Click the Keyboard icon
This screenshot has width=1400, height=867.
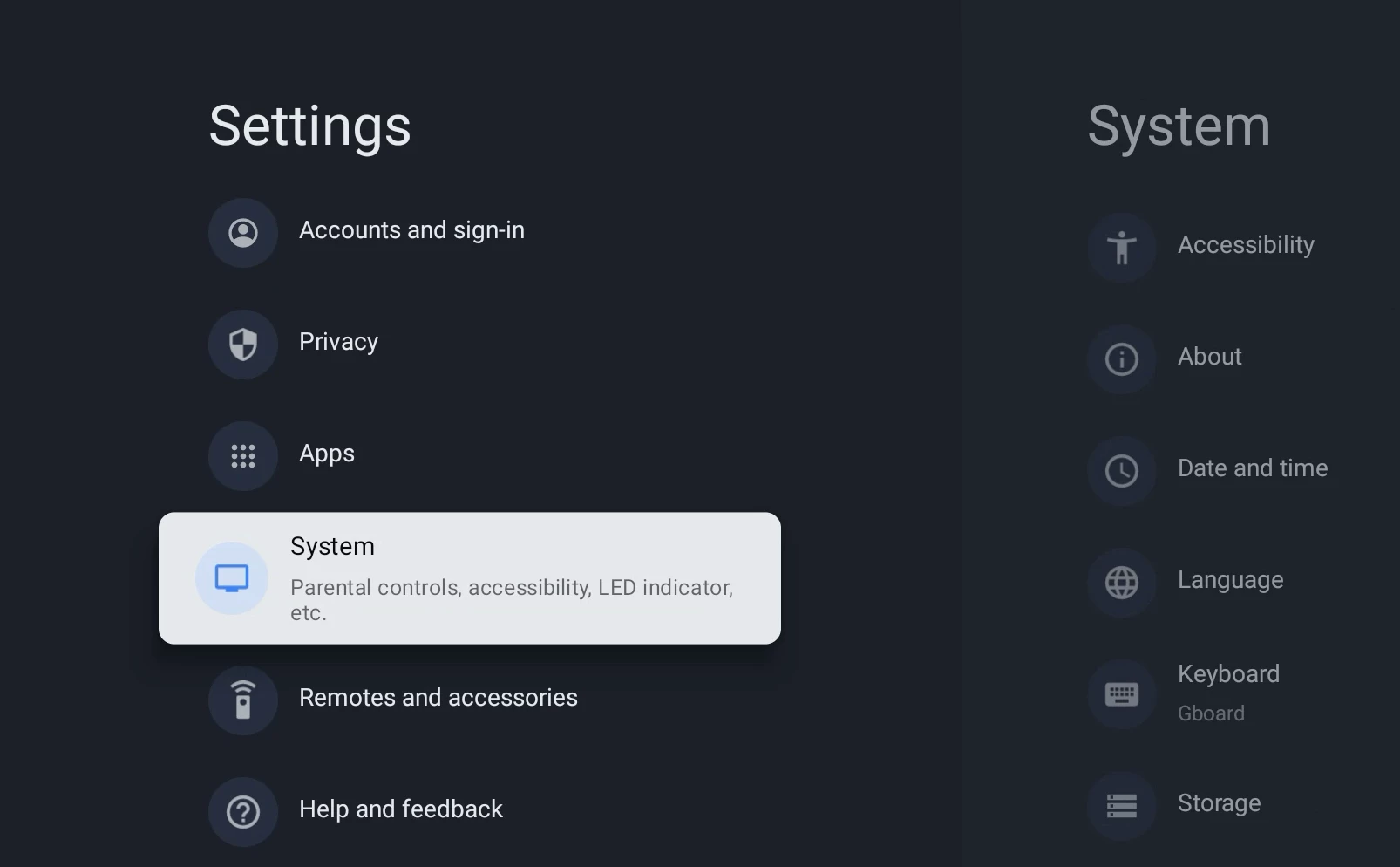click(x=1122, y=694)
